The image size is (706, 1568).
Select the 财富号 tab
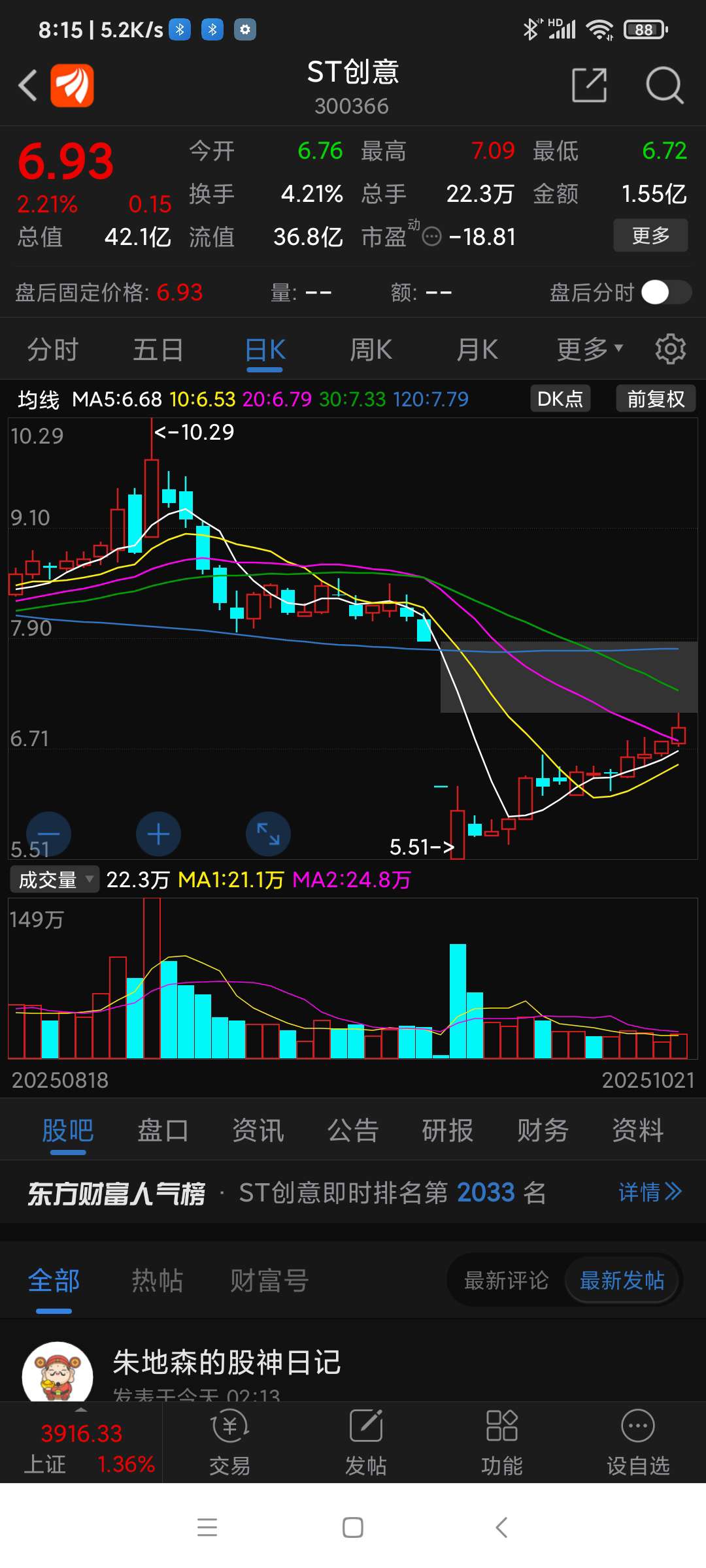click(x=269, y=1281)
